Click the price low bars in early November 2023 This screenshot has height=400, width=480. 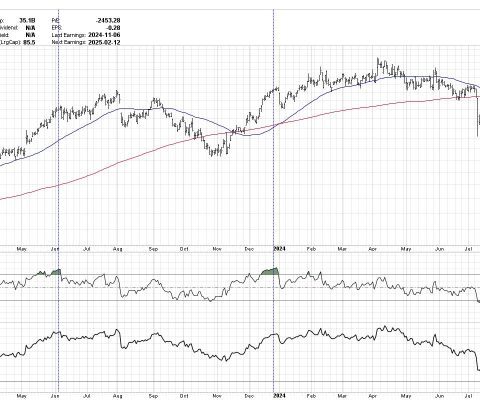pyautogui.click(x=217, y=150)
